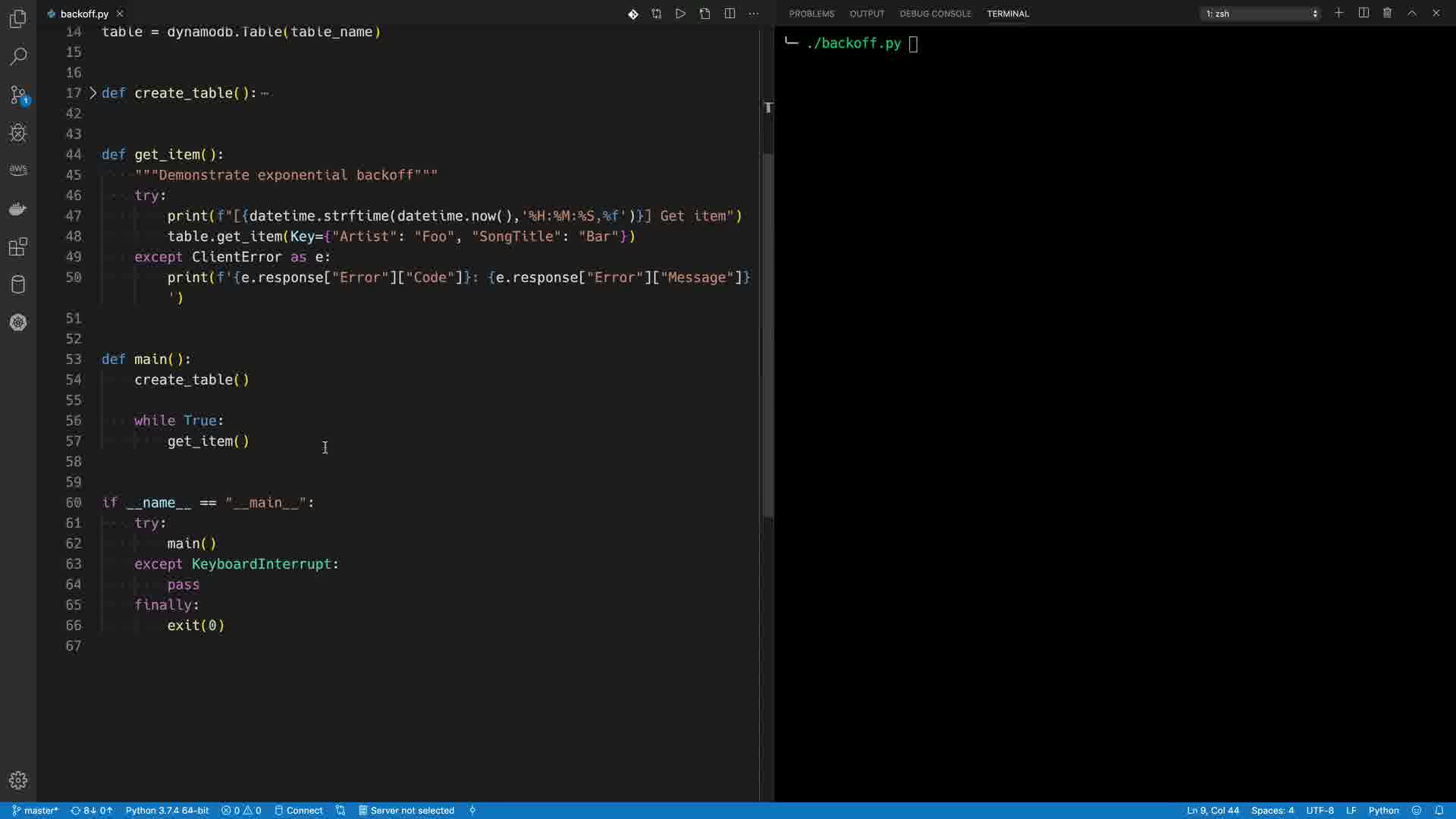Viewport: 1456px width, 819px height.
Task: Open the Extensions view
Action: point(18,246)
